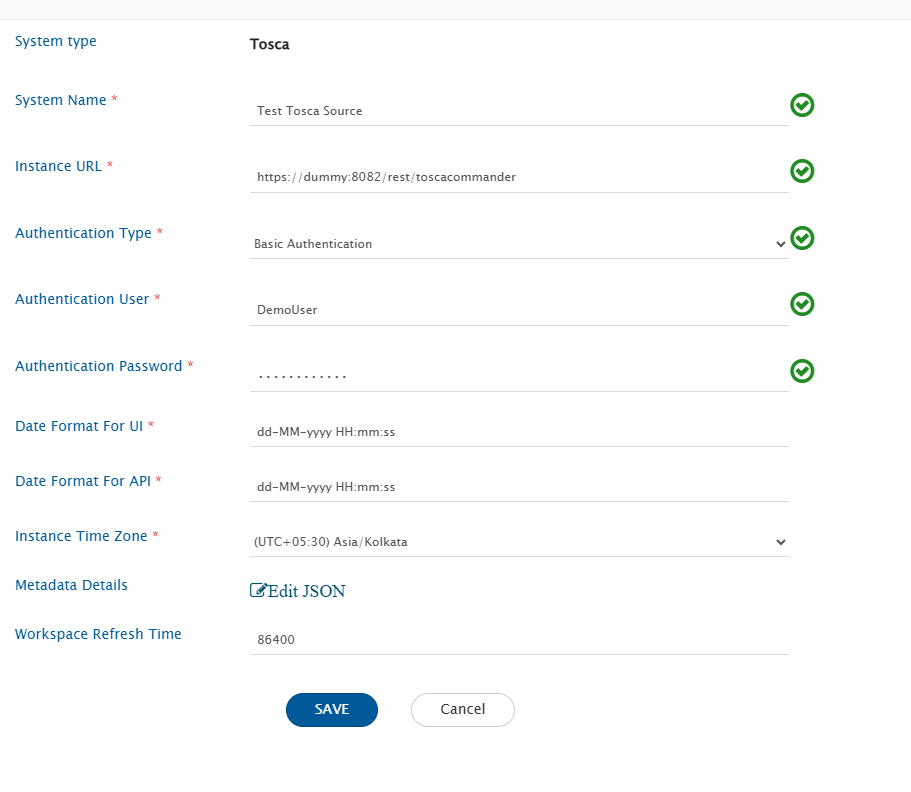This screenshot has width=911, height=792.
Task: Click the green check icon beside Authentication Type
Action: tap(802, 238)
